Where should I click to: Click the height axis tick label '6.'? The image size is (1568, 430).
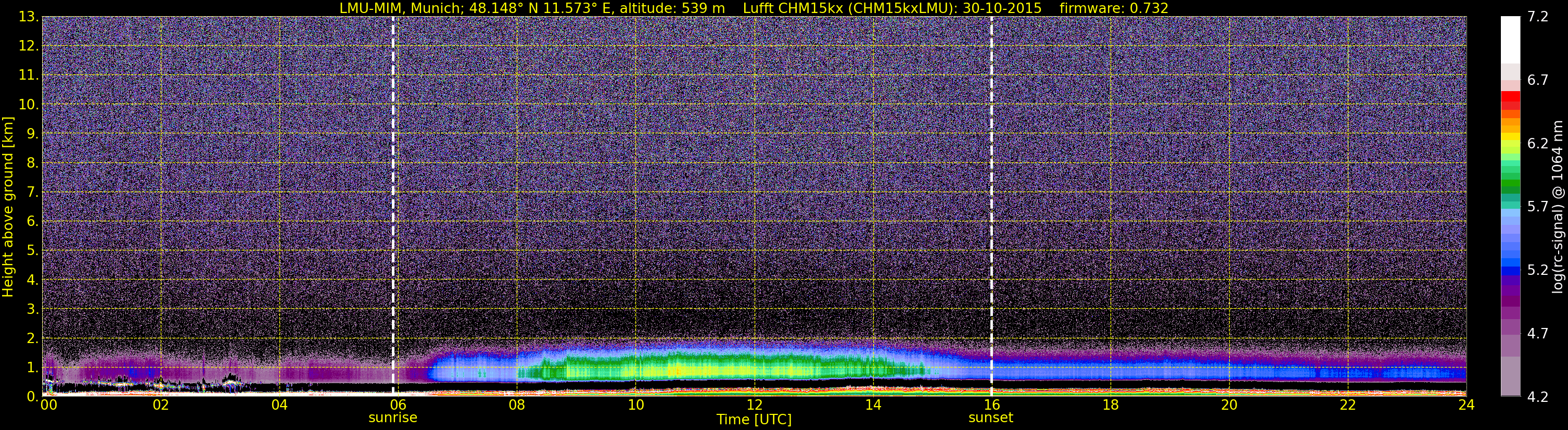click(x=33, y=222)
